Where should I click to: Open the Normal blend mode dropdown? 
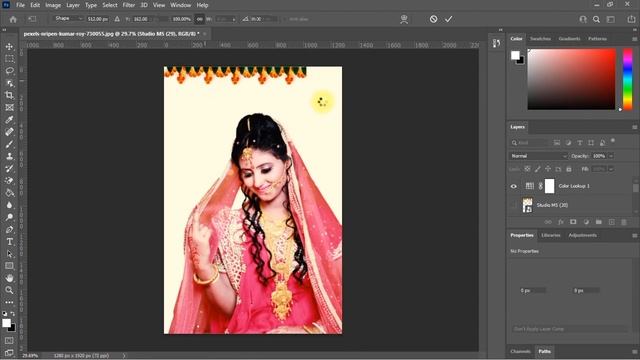[538, 156]
